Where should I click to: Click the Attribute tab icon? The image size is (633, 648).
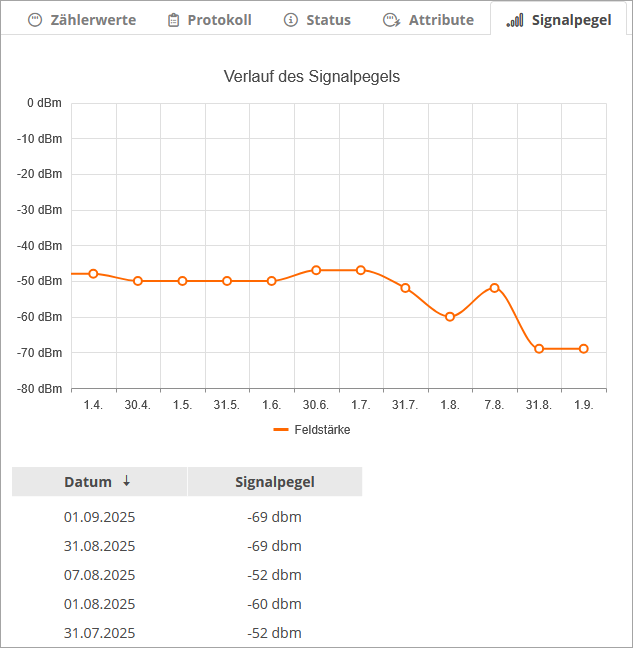coord(392,20)
